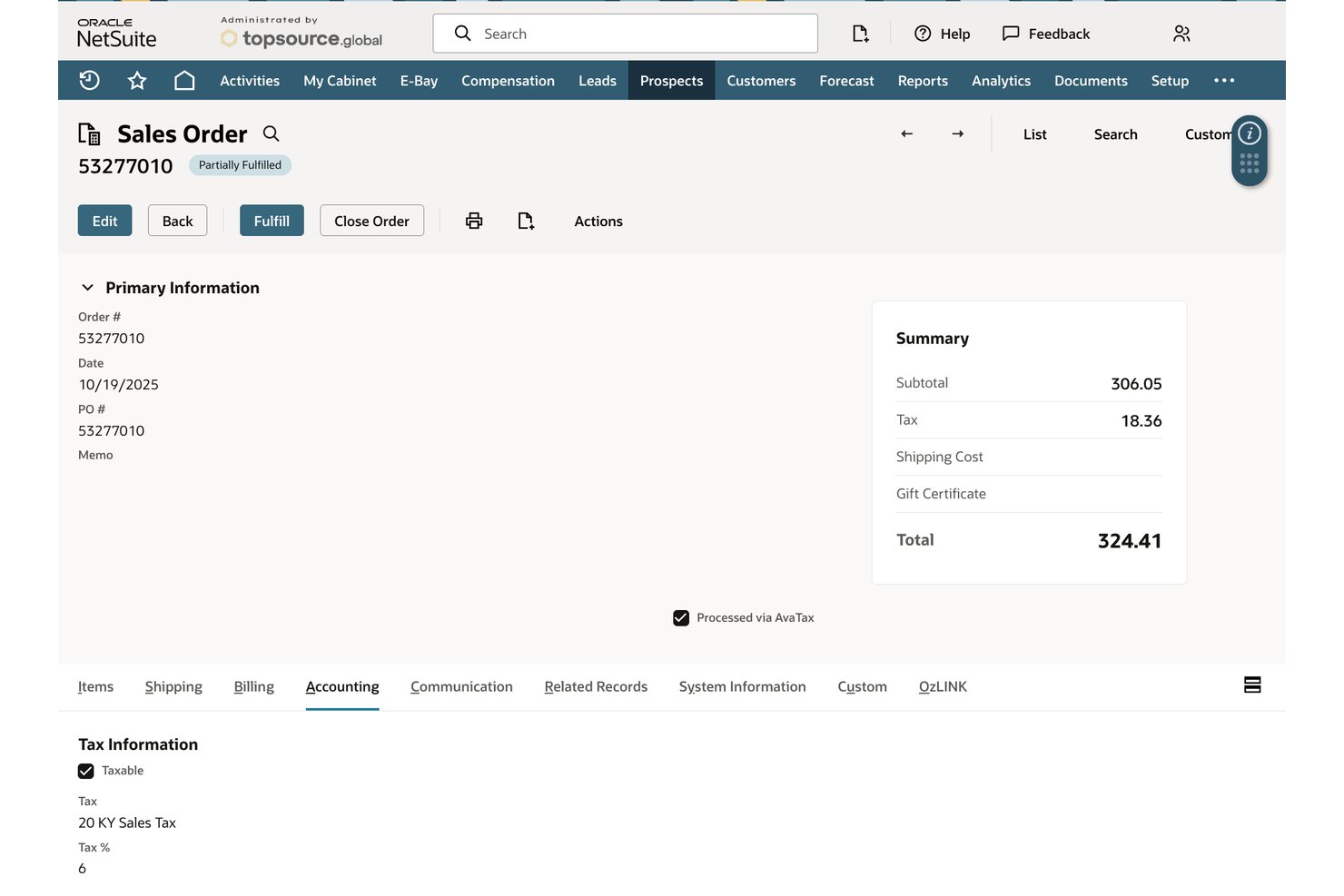
Task: Open the Shortcuts star icon
Action: pyautogui.click(x=137, y=81)
